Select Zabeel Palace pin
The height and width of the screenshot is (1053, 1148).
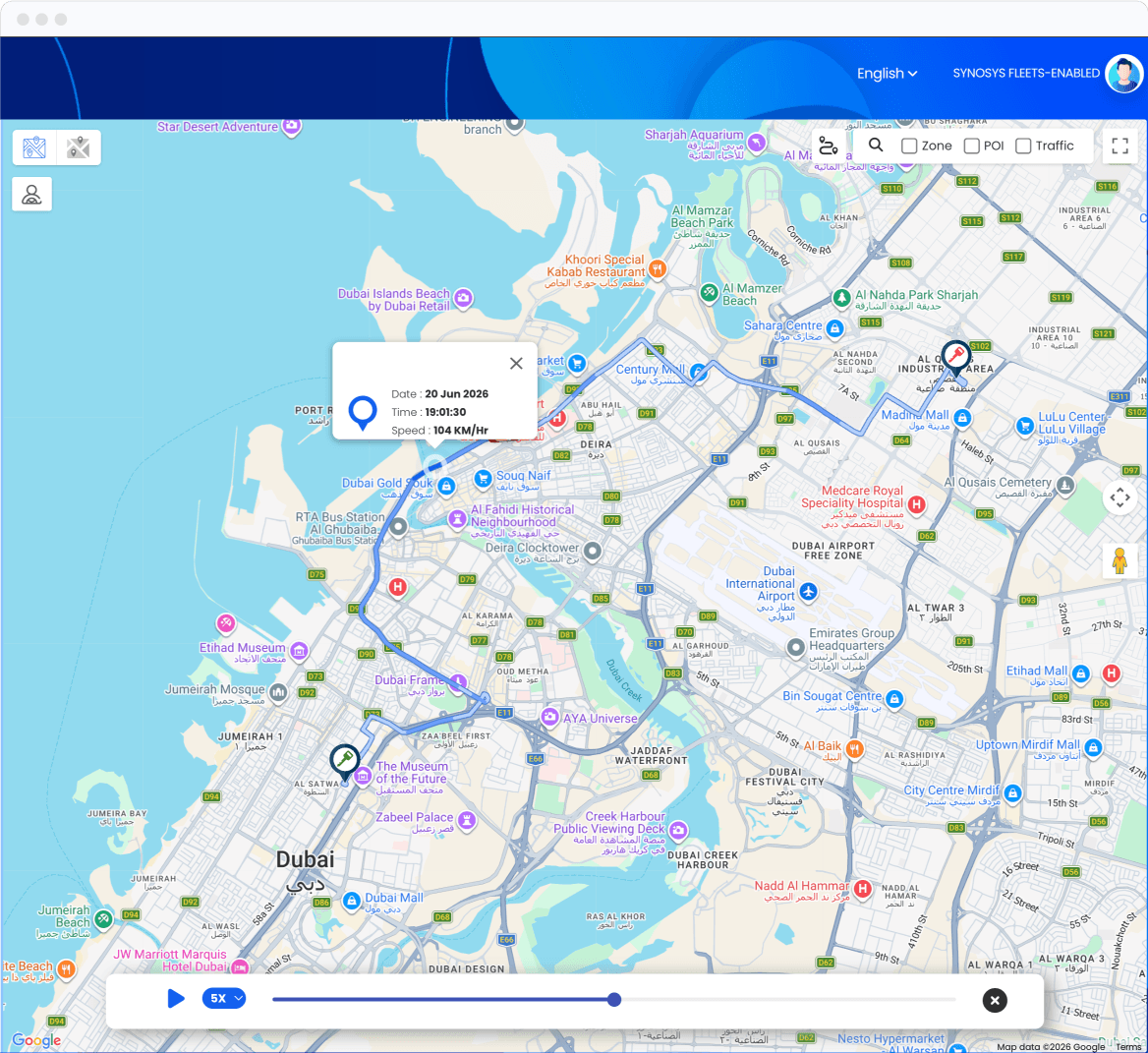467,819
